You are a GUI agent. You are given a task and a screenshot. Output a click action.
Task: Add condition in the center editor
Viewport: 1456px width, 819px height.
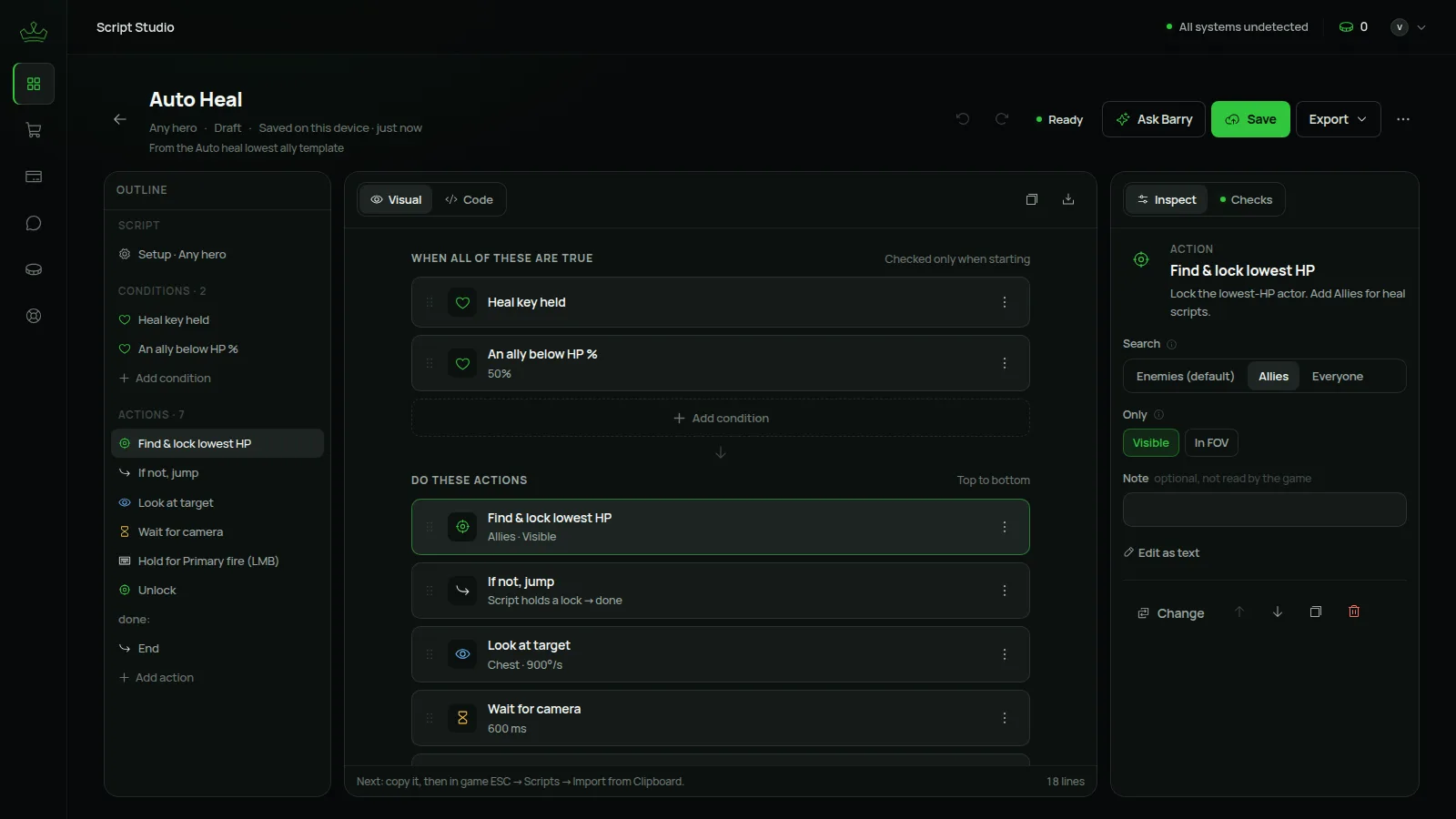[721, 418]
